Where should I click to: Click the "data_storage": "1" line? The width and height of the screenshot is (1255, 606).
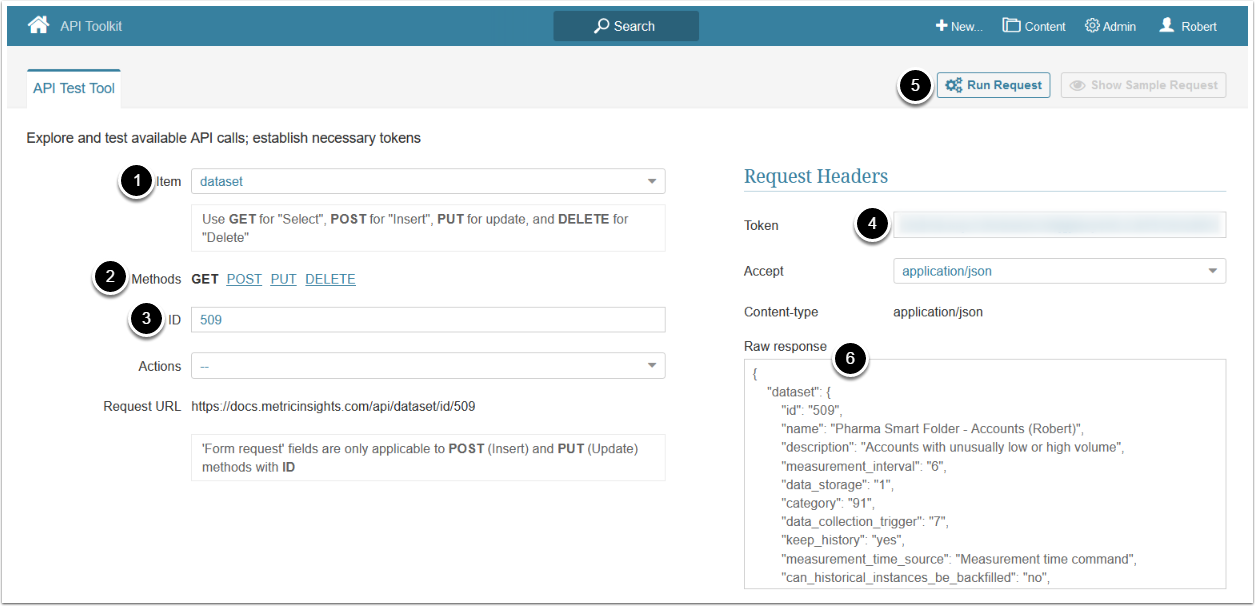[837, 485]
